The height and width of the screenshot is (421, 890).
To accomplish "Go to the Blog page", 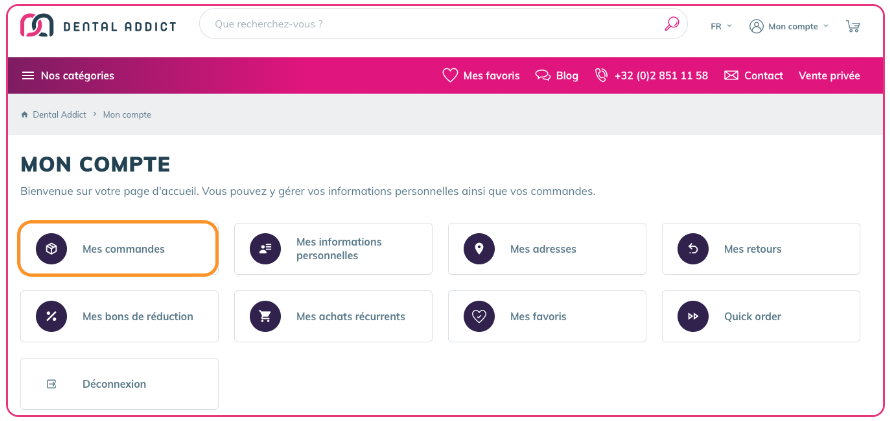I will pyautogui.click(x=557, y=76).
